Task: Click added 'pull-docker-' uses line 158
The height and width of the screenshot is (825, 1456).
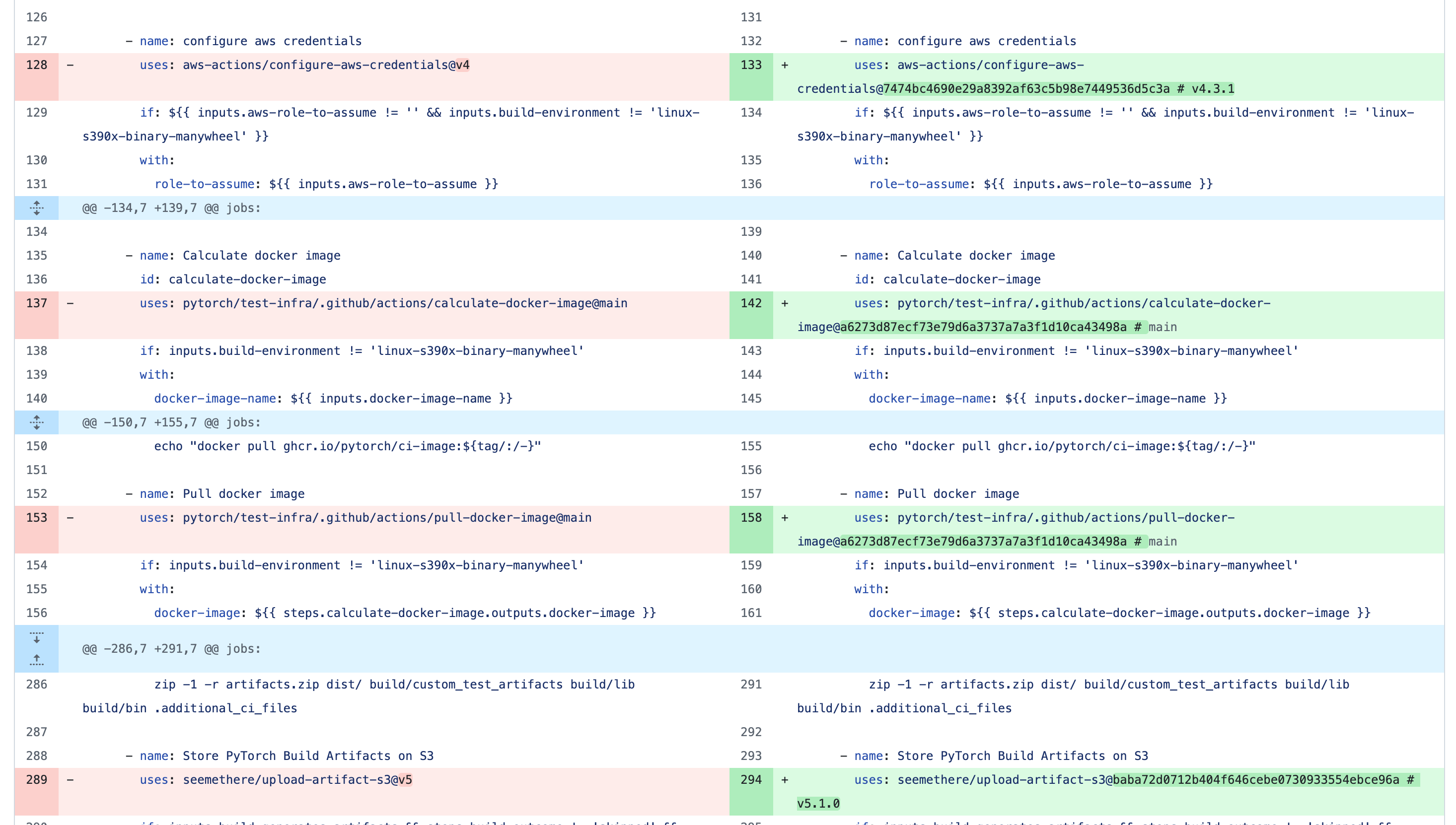Action: tap(1044, 517)
